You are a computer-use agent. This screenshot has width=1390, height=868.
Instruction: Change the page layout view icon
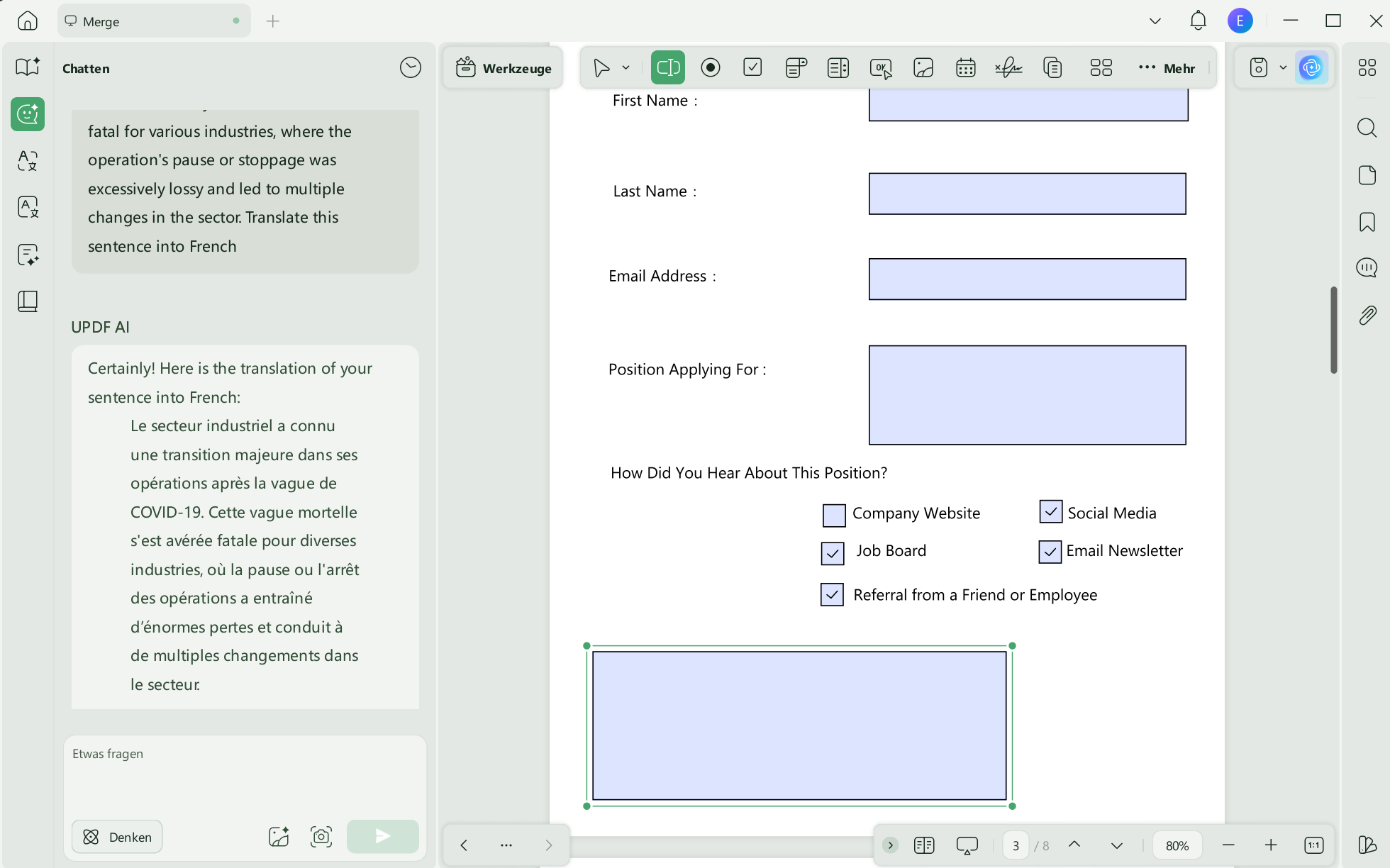click(x=924, y=845)
